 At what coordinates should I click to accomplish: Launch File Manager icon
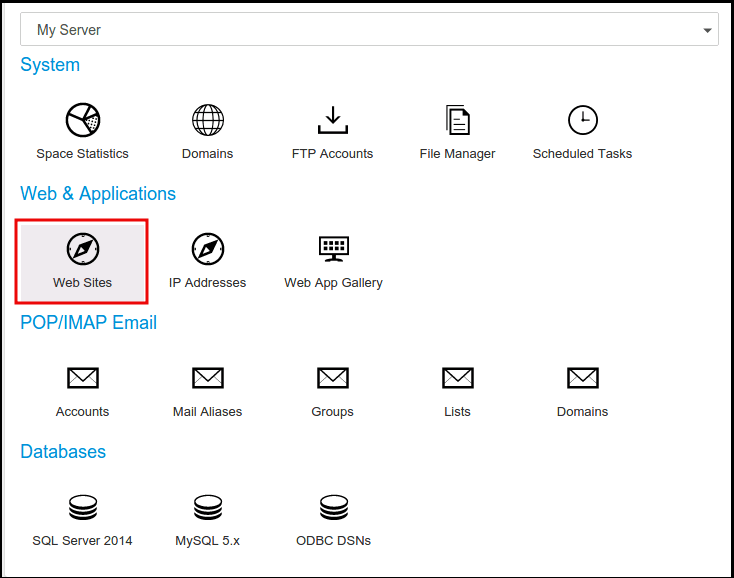tap(457, 120)
